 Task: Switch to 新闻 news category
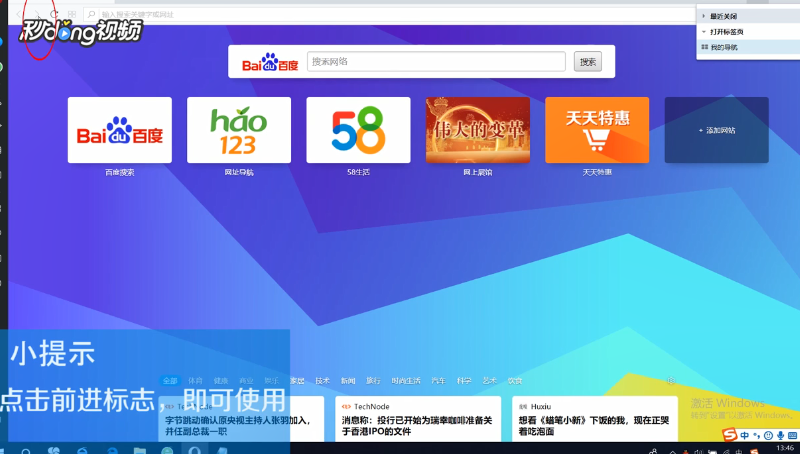tap(348, 381)
